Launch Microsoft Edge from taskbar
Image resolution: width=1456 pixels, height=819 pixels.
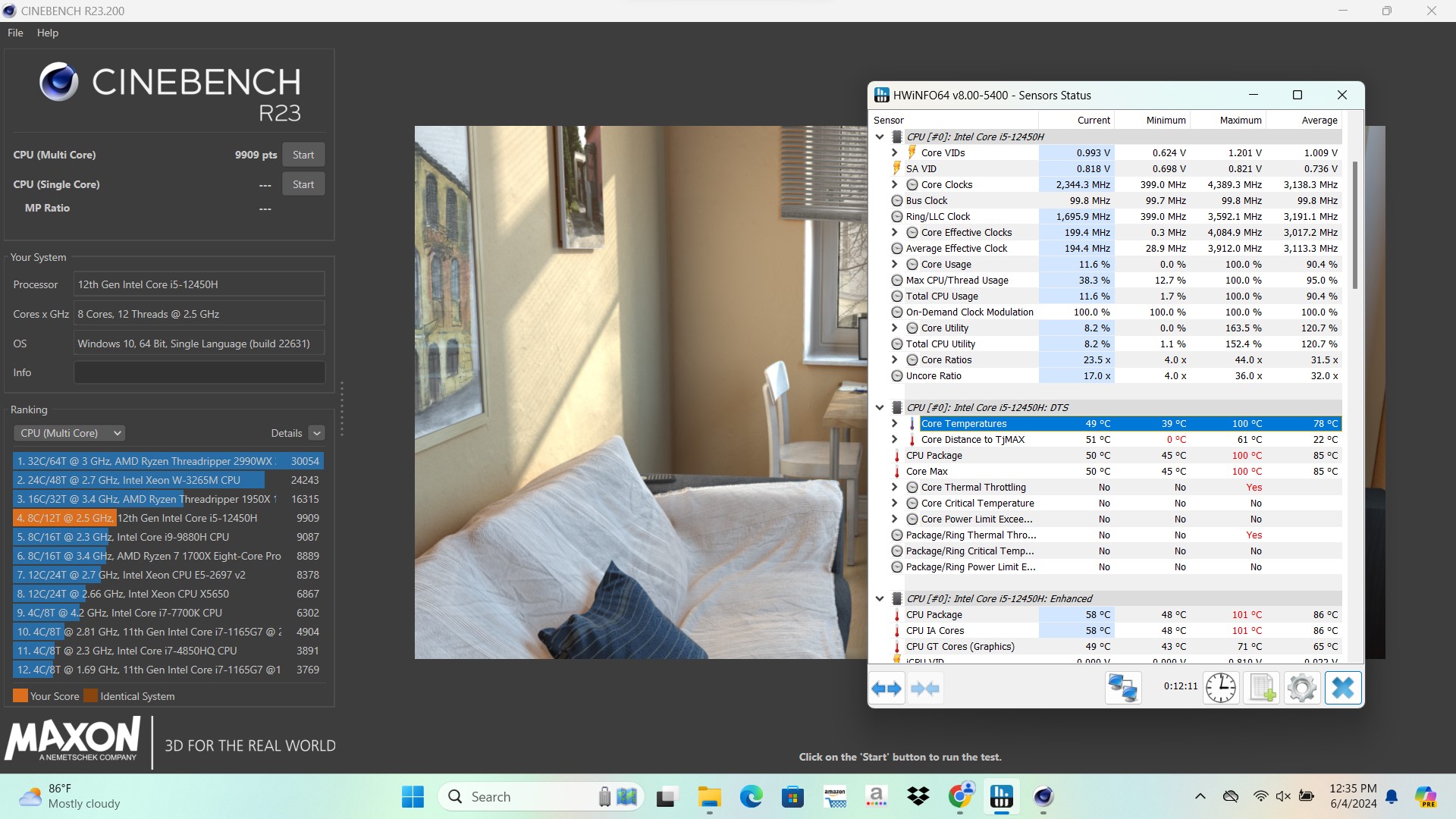pos(752,796)
